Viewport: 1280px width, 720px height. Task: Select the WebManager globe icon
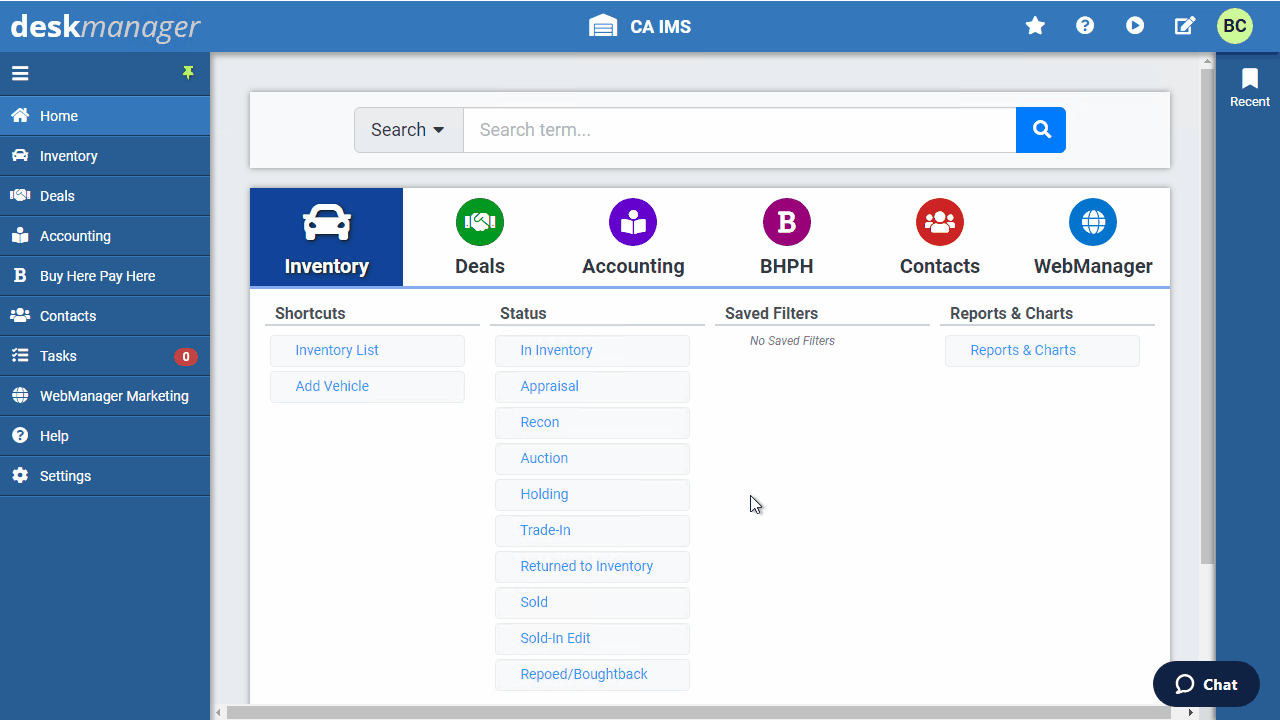[x=1092, y=222]
